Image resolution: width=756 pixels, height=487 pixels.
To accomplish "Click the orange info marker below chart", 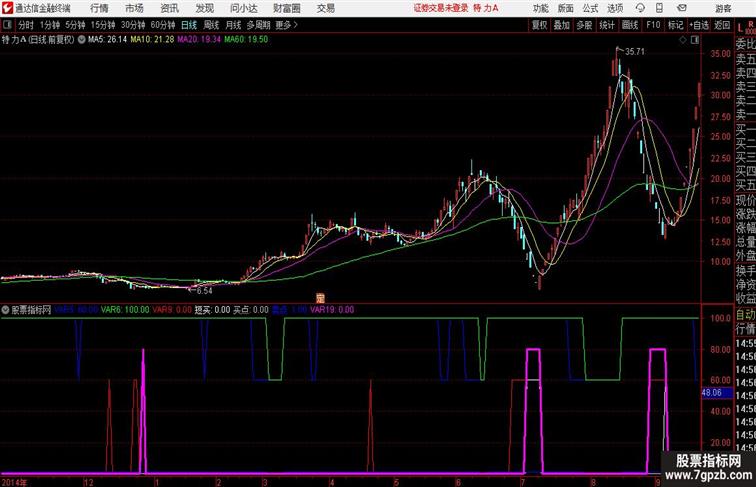I will [x=320, y=298].
